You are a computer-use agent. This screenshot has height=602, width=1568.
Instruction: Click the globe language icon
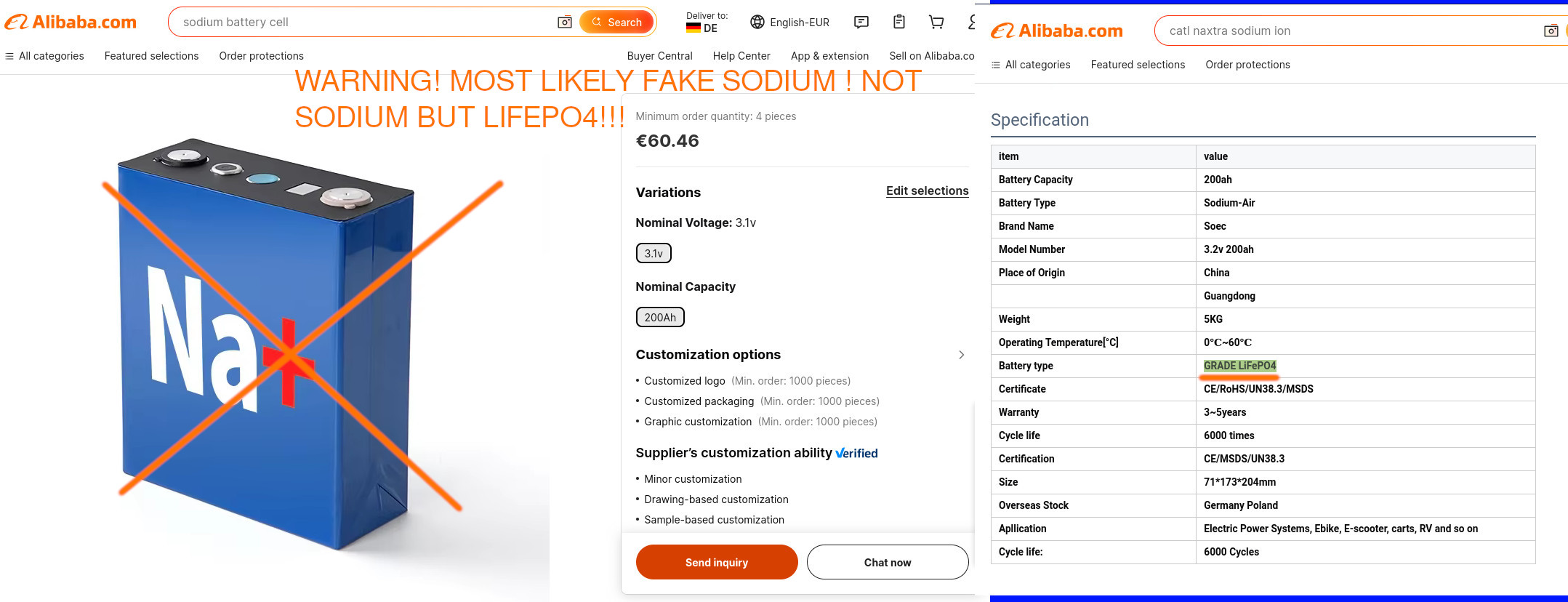(x=757, y=23)
